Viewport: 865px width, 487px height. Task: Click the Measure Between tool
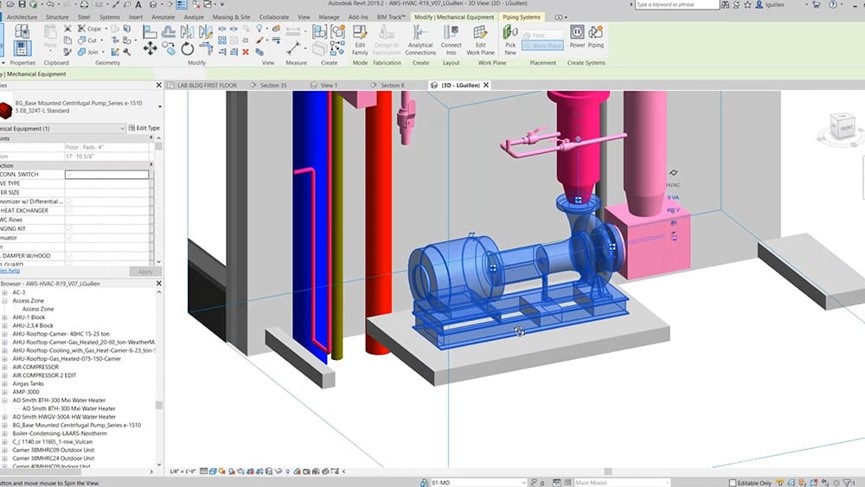(293, 49)
